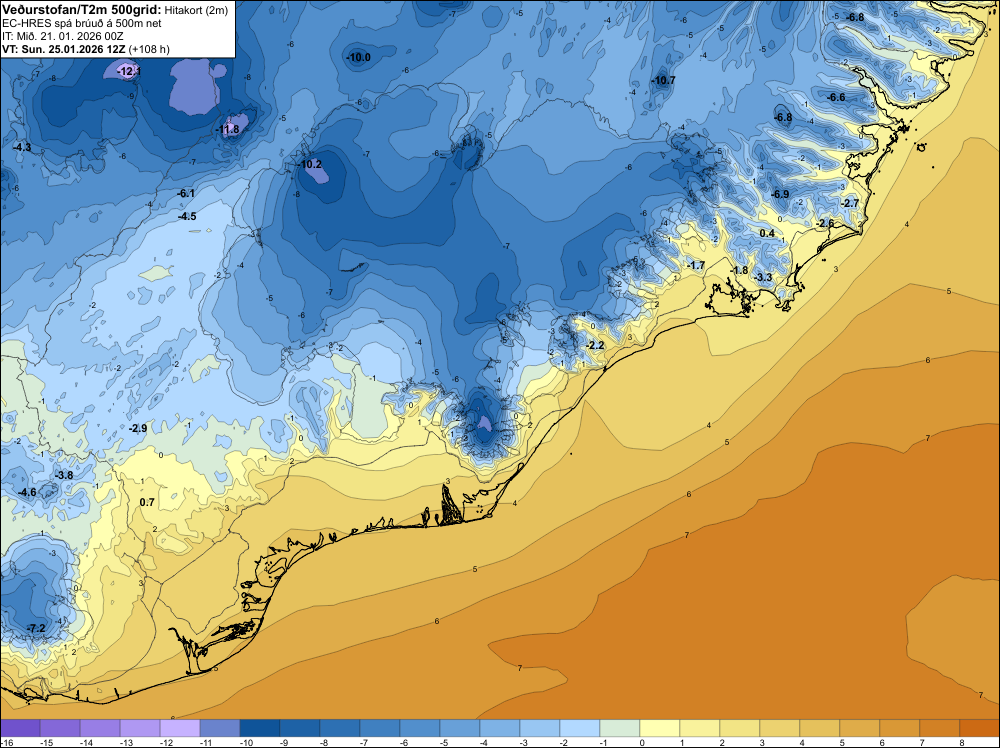Click the 0.4 temperature value
Viewport: 1000px width, 748px height.
click(767, 233)
